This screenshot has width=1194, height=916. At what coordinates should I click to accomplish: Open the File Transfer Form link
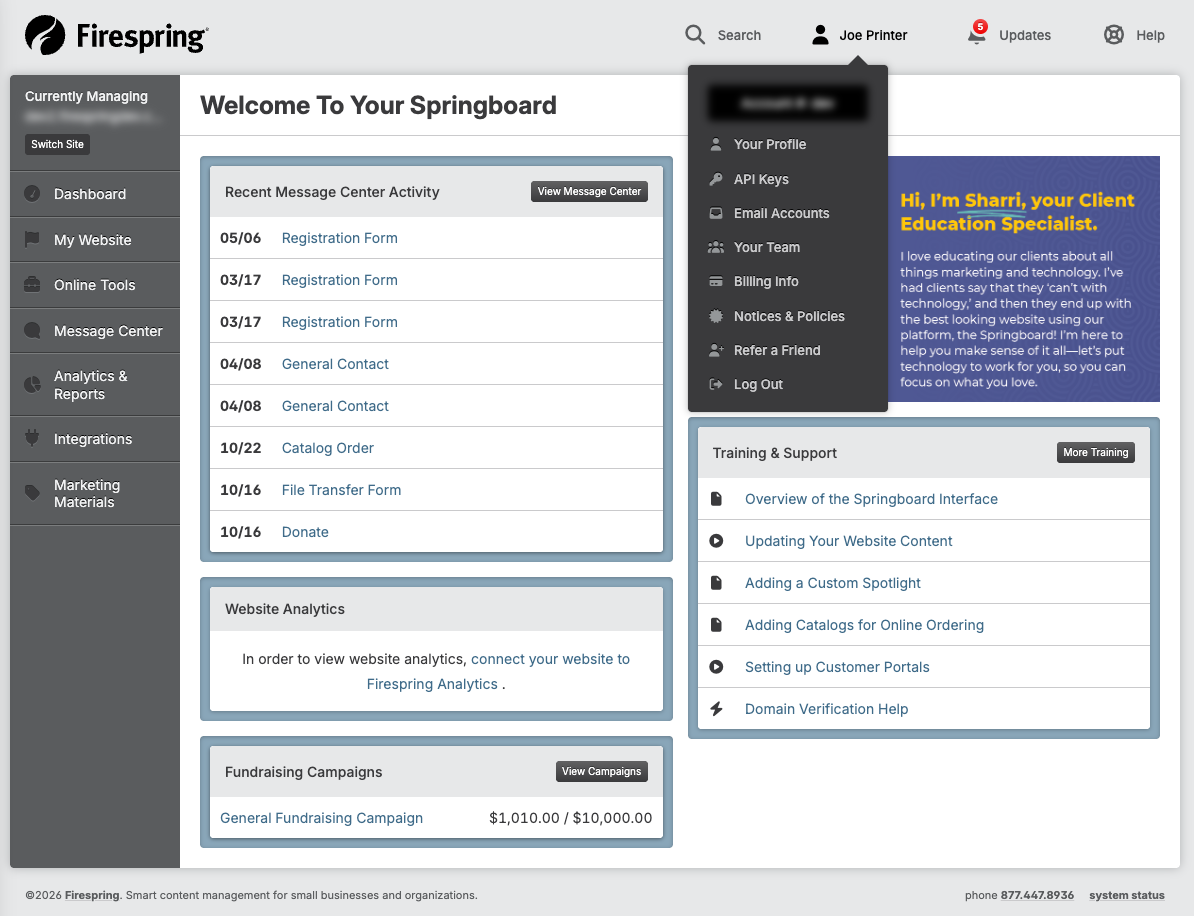(341, 490)
